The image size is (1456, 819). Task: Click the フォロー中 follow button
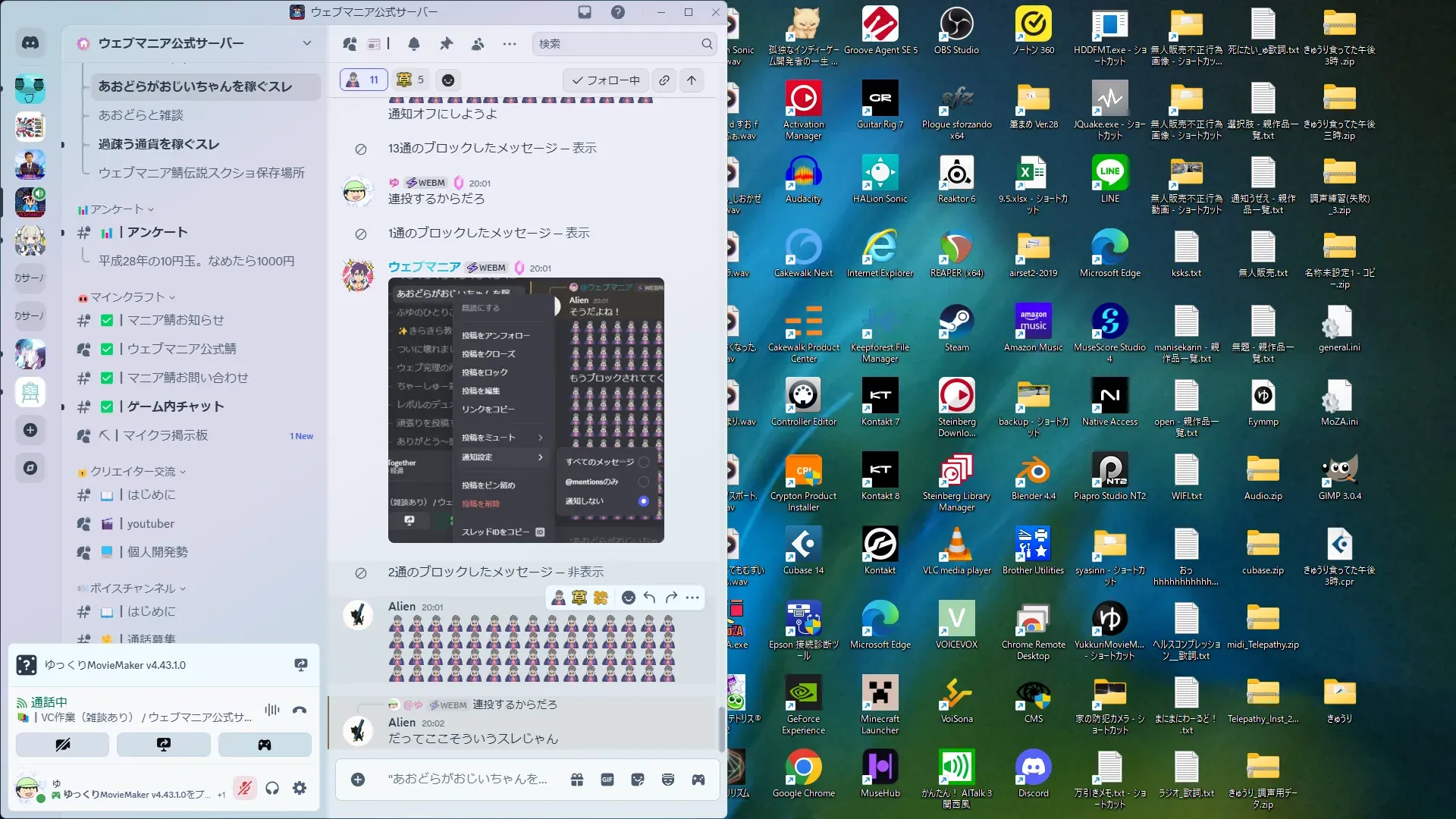pos(606,80)
